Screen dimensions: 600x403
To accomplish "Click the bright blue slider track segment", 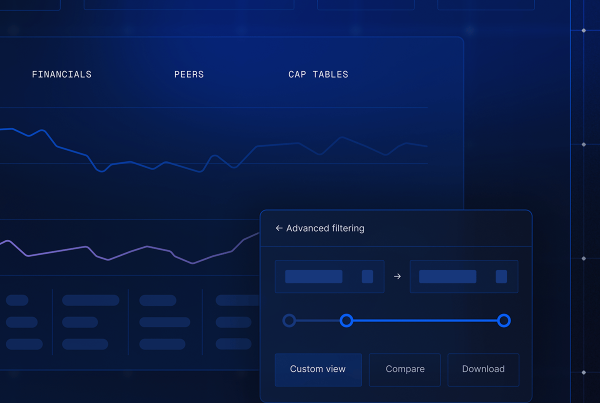I will (x=425, y=320).
